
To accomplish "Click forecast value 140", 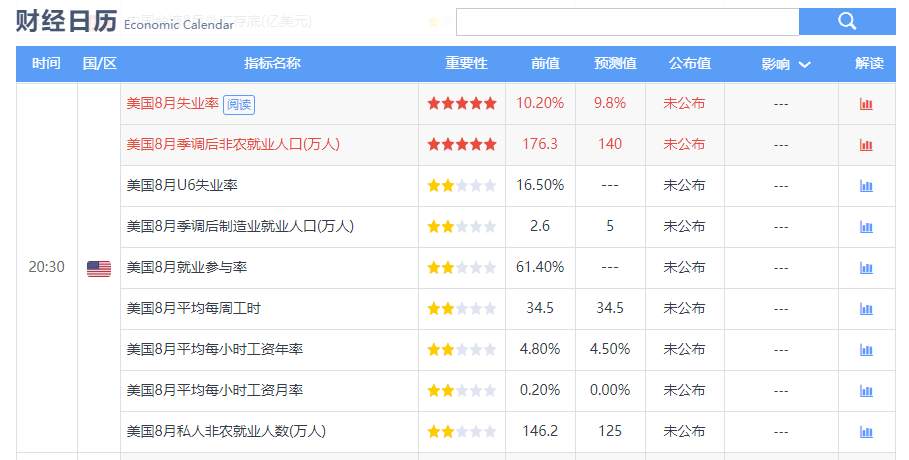I will (610, 144).
